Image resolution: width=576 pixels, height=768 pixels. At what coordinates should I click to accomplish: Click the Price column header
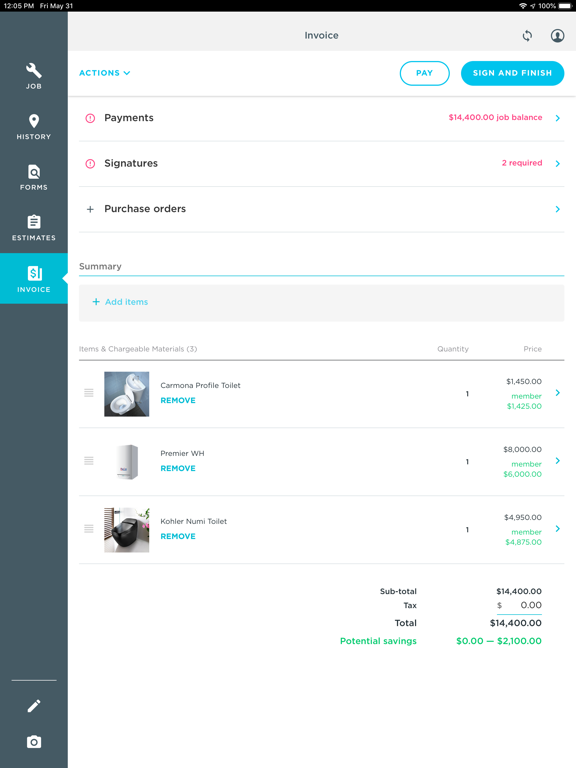pos(532,349)
